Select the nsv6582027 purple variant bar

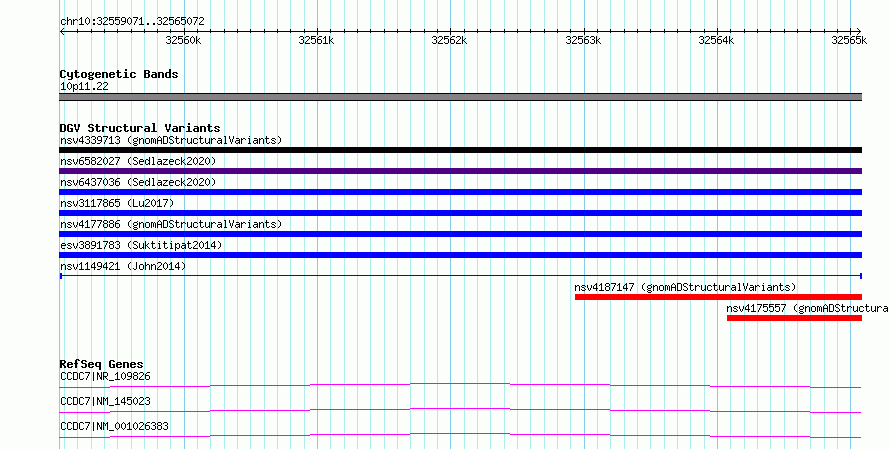pos(460,171)
